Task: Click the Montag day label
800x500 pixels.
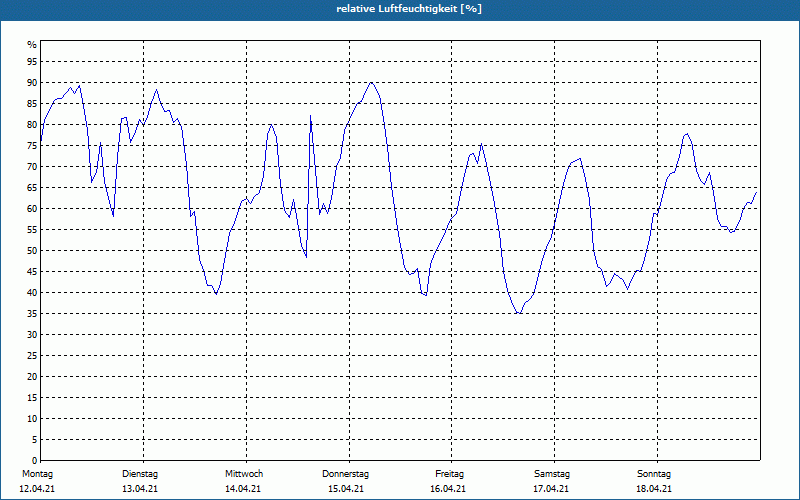Action: click(x=37, y=474)
